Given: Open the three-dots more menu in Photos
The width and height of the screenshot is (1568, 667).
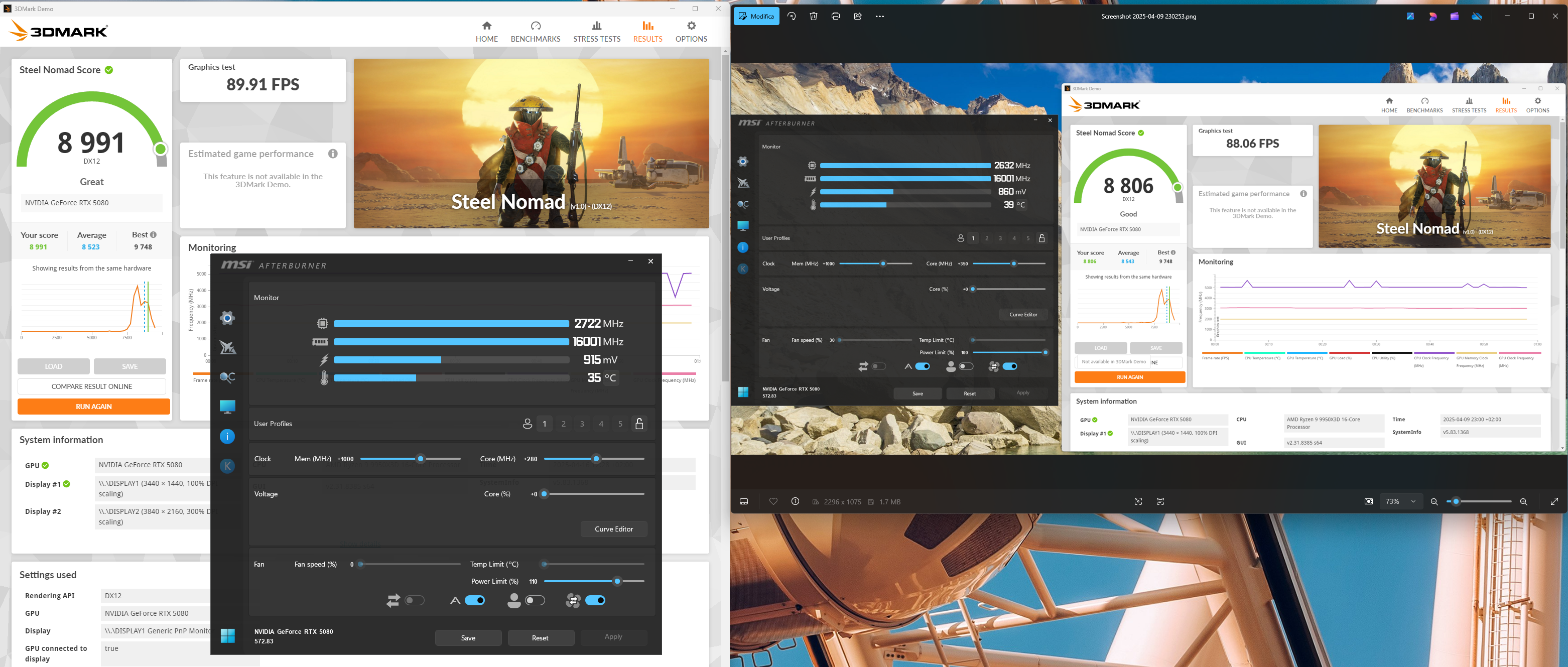Looking at the screenshot, I should click(879, 17).
